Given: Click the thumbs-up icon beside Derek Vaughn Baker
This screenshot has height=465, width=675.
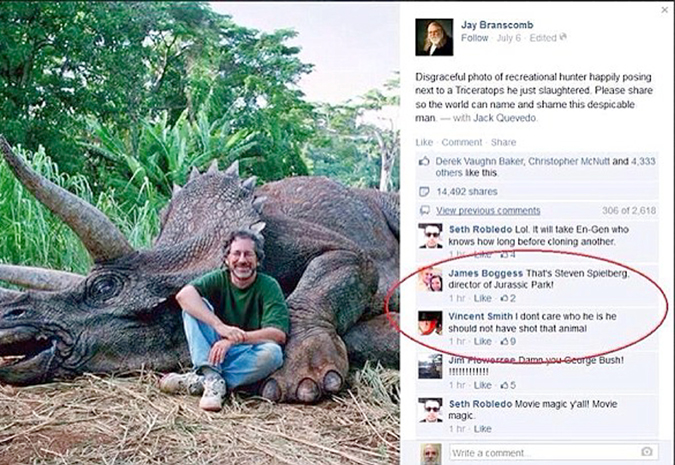Looking at the screenshot, I should pyautogui.click(x=424, y=160).
